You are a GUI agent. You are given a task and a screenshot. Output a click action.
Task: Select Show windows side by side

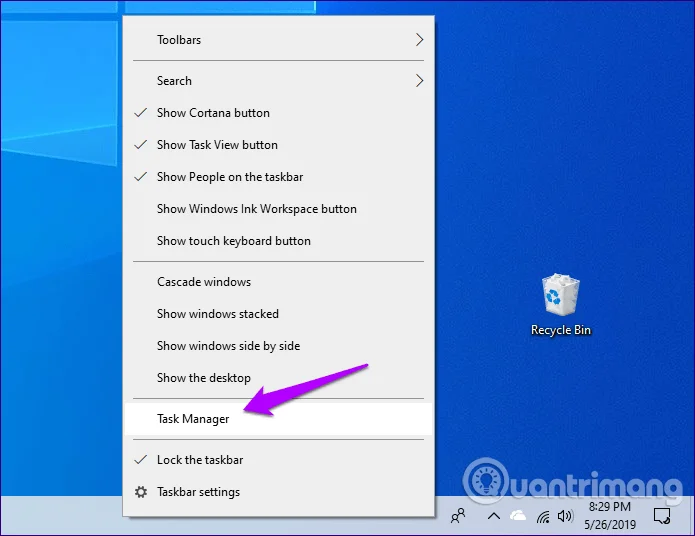pos(278,346)
